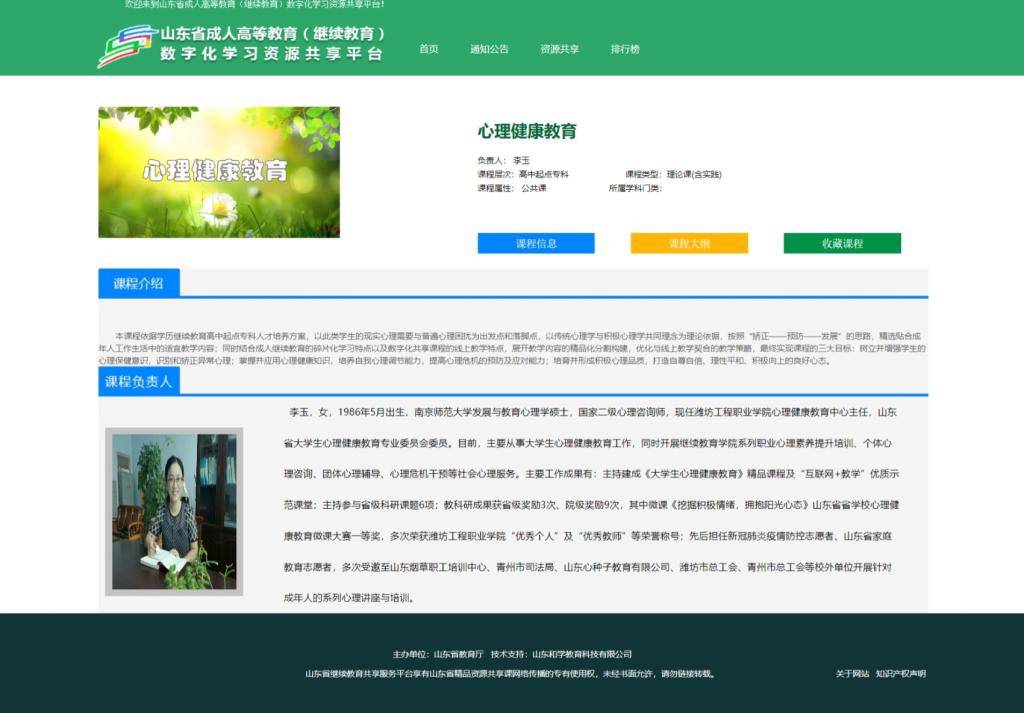Screen dimensions: 1024x713
Task: Click the instructor photo of 李玉
Action: tap(174, 512)
